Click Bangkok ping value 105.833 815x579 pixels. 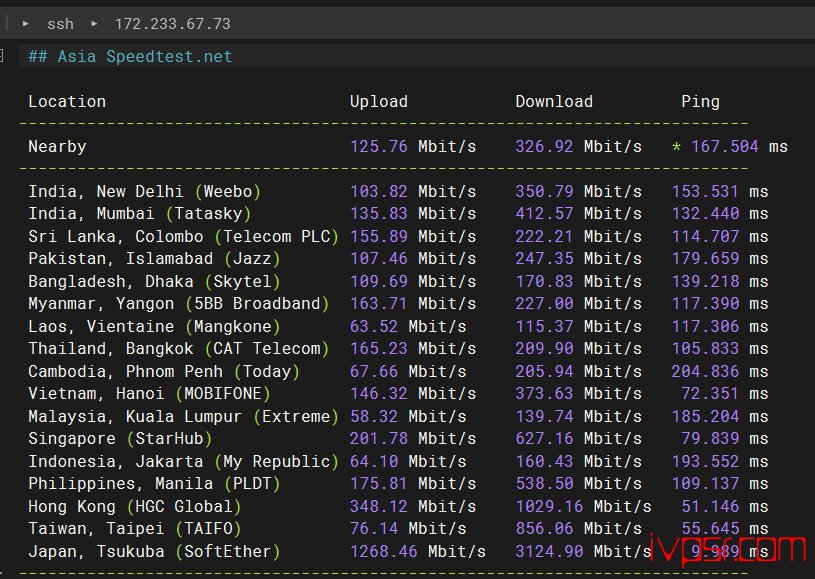[705, 349]
